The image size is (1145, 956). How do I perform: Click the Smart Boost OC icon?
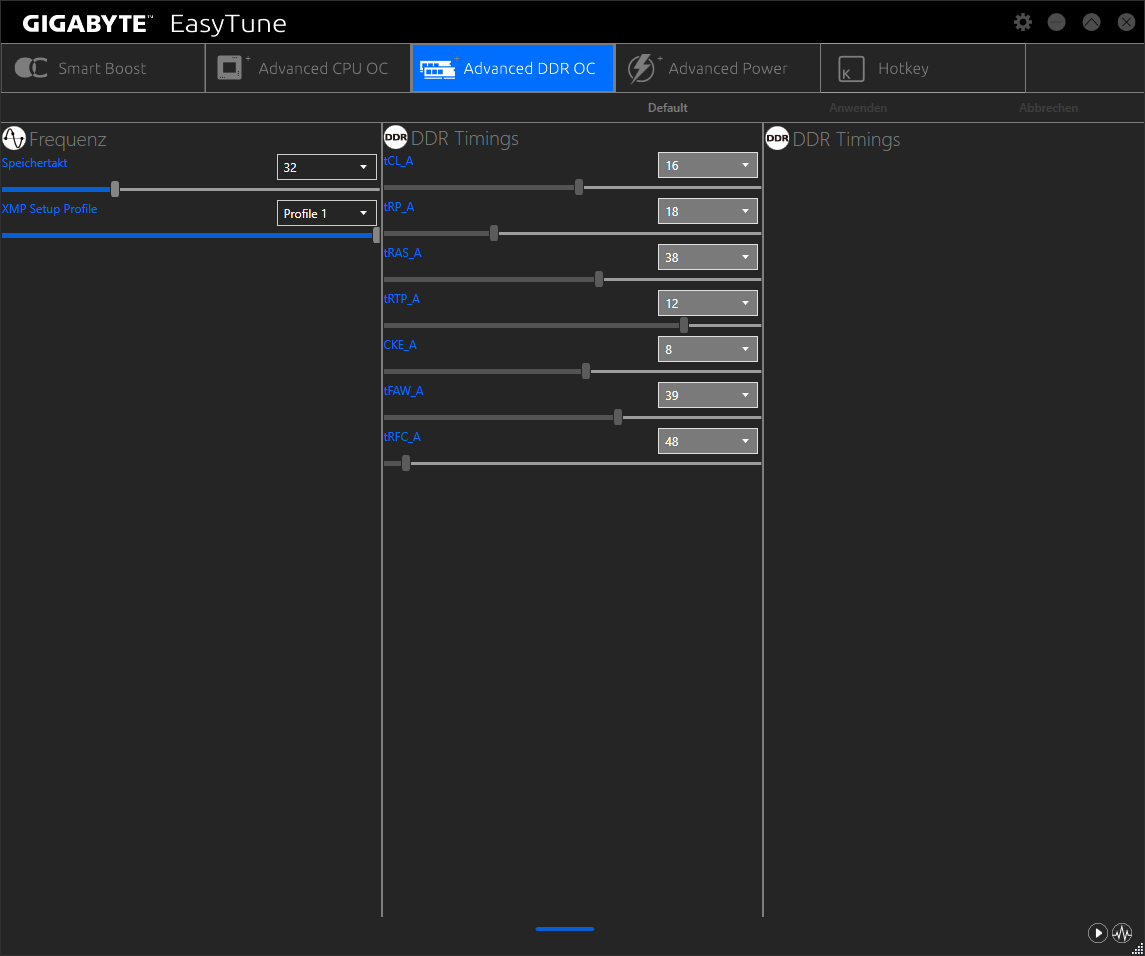31,68
